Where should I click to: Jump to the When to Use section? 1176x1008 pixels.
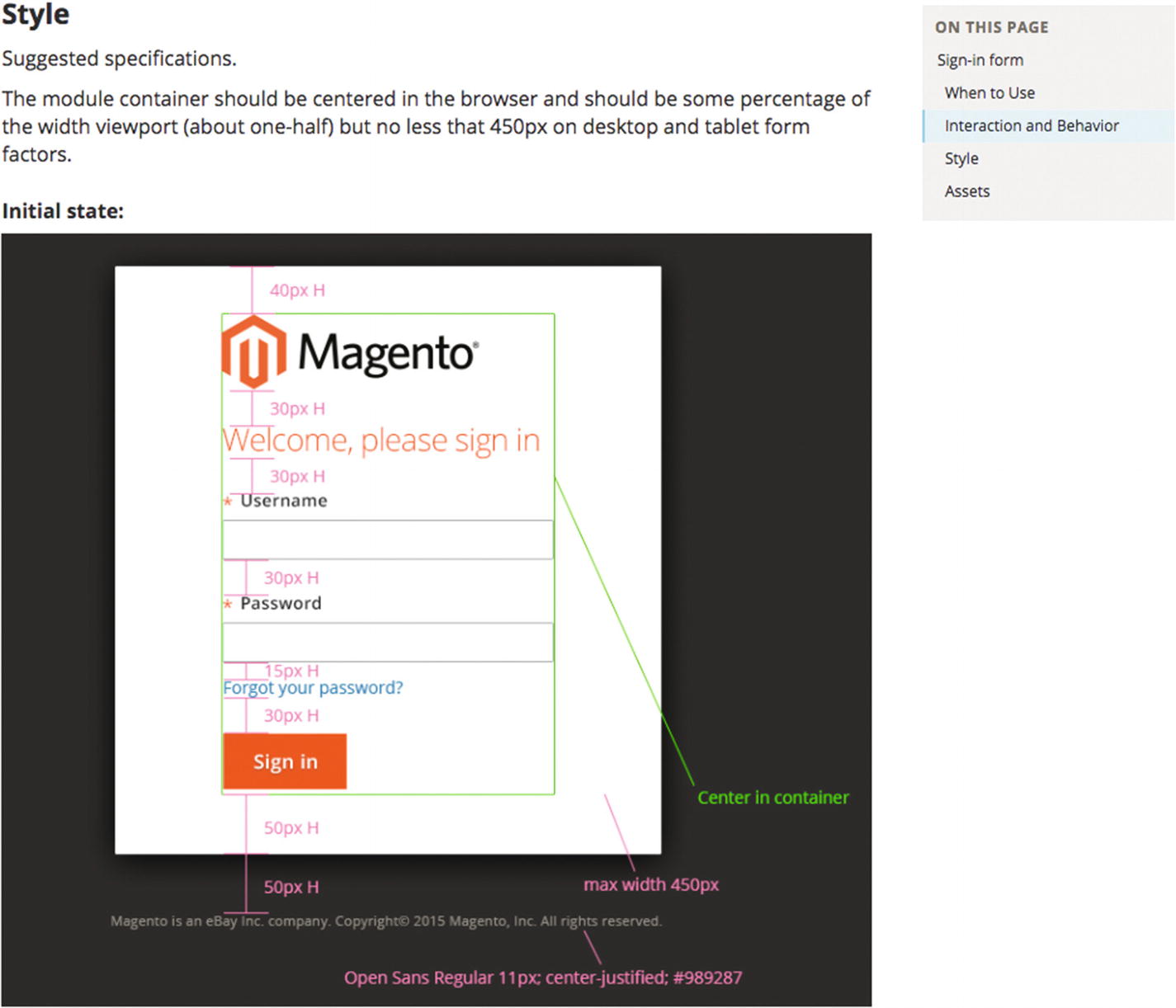coord(989,93)
